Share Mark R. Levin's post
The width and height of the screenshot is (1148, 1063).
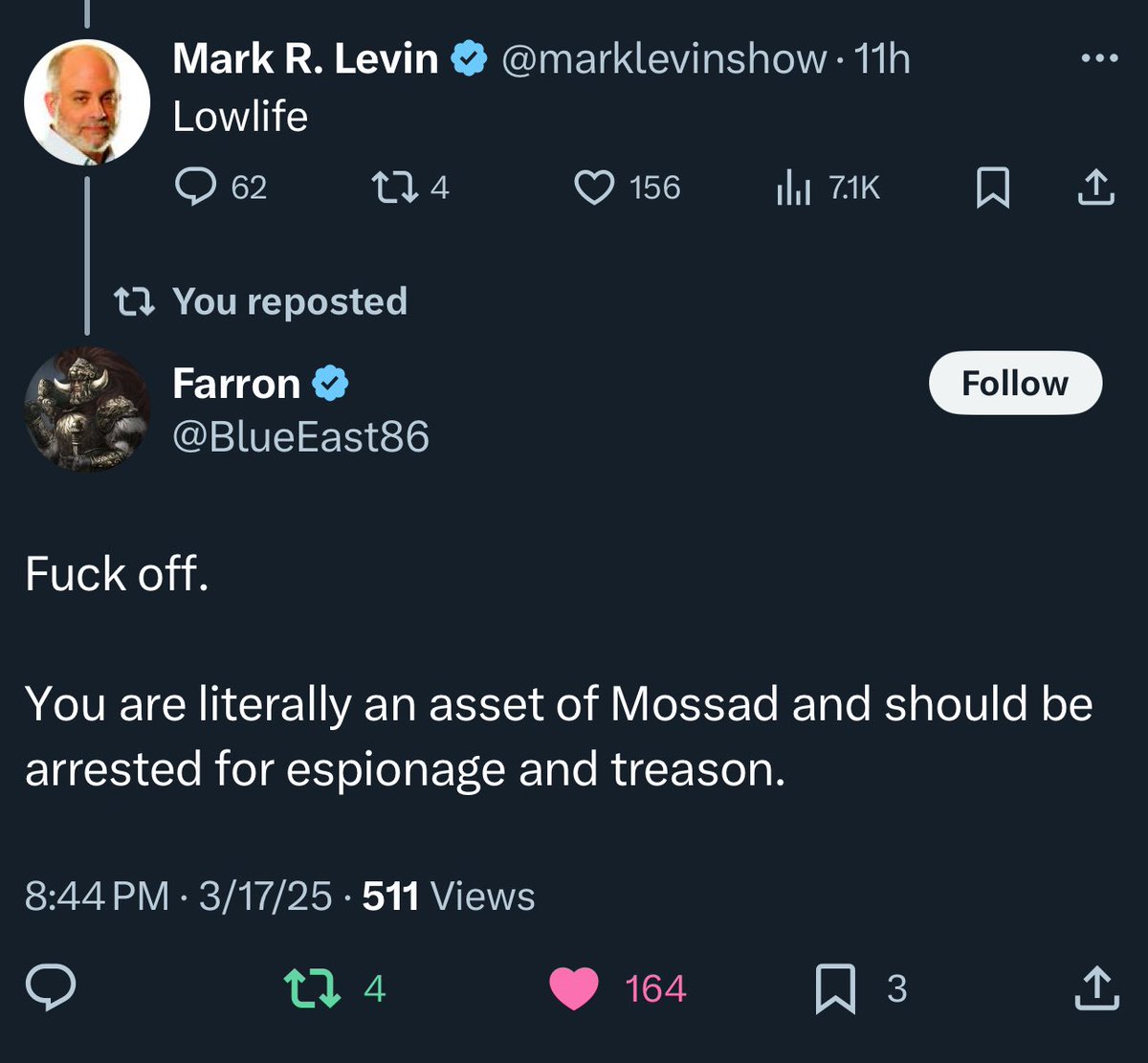(1096, 188)
